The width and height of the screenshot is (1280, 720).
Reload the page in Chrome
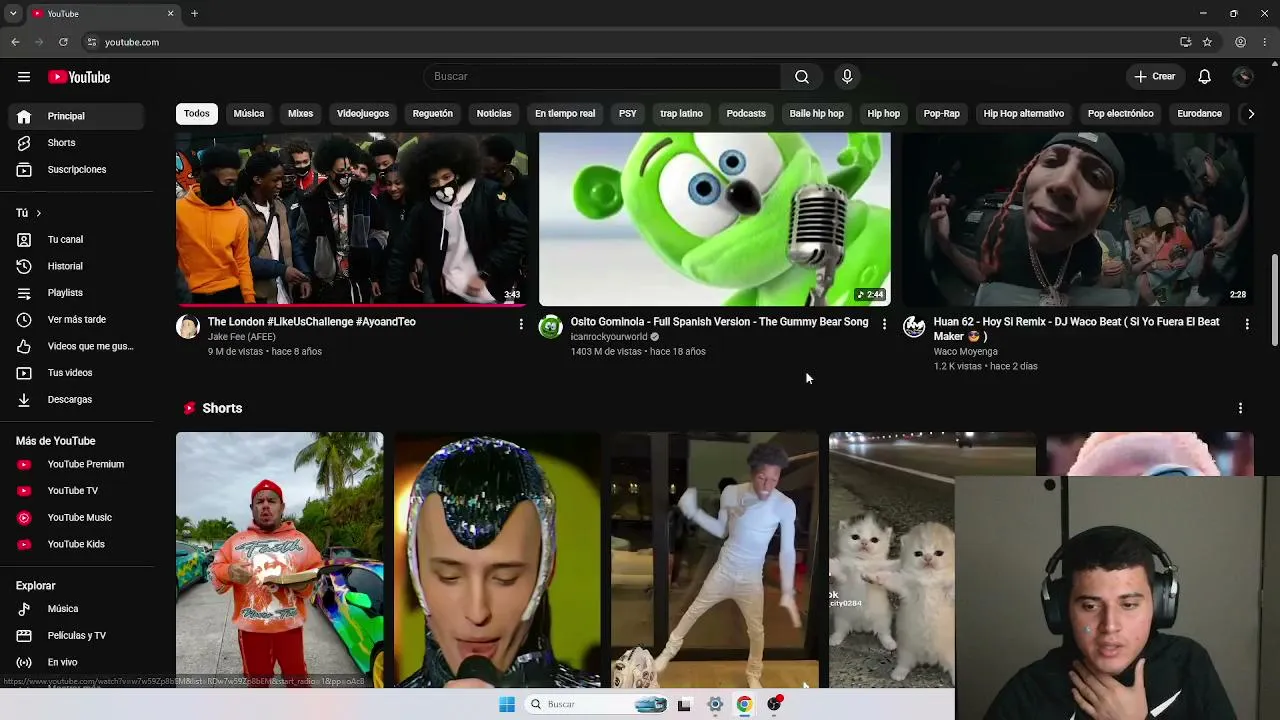[63, 42]
